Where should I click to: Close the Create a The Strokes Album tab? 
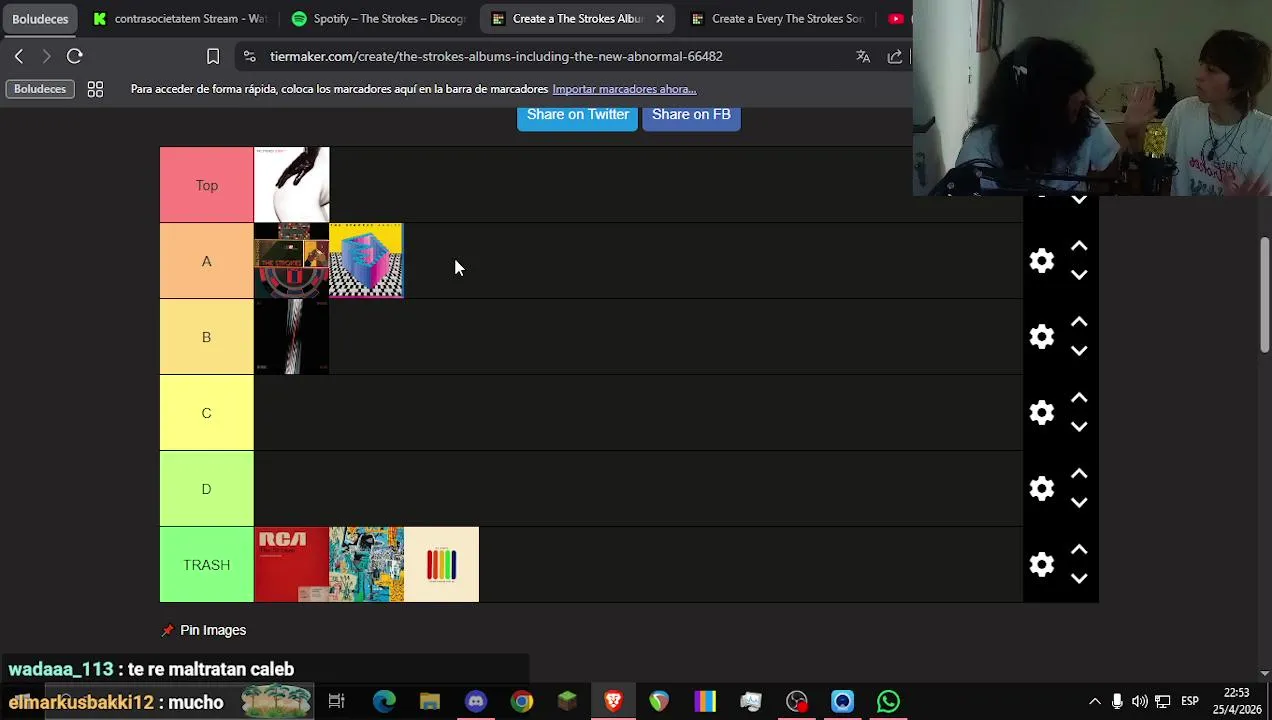pyautogui.click(x=660, y=18)
